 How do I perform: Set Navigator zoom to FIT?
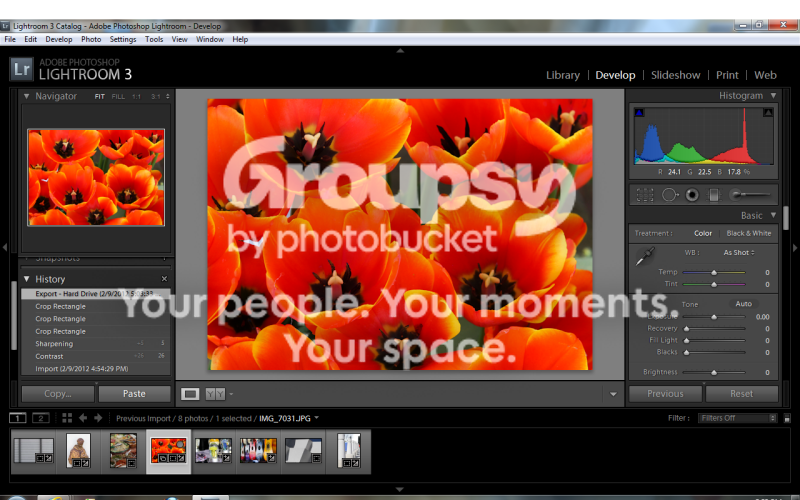click(x=99, y=96)
